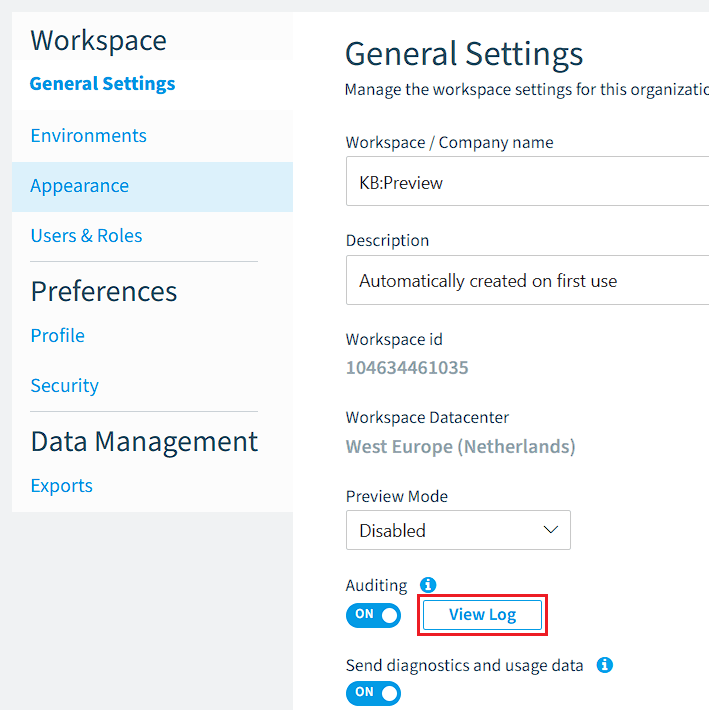Turn off the Auditing toggle

click(373, 615)
